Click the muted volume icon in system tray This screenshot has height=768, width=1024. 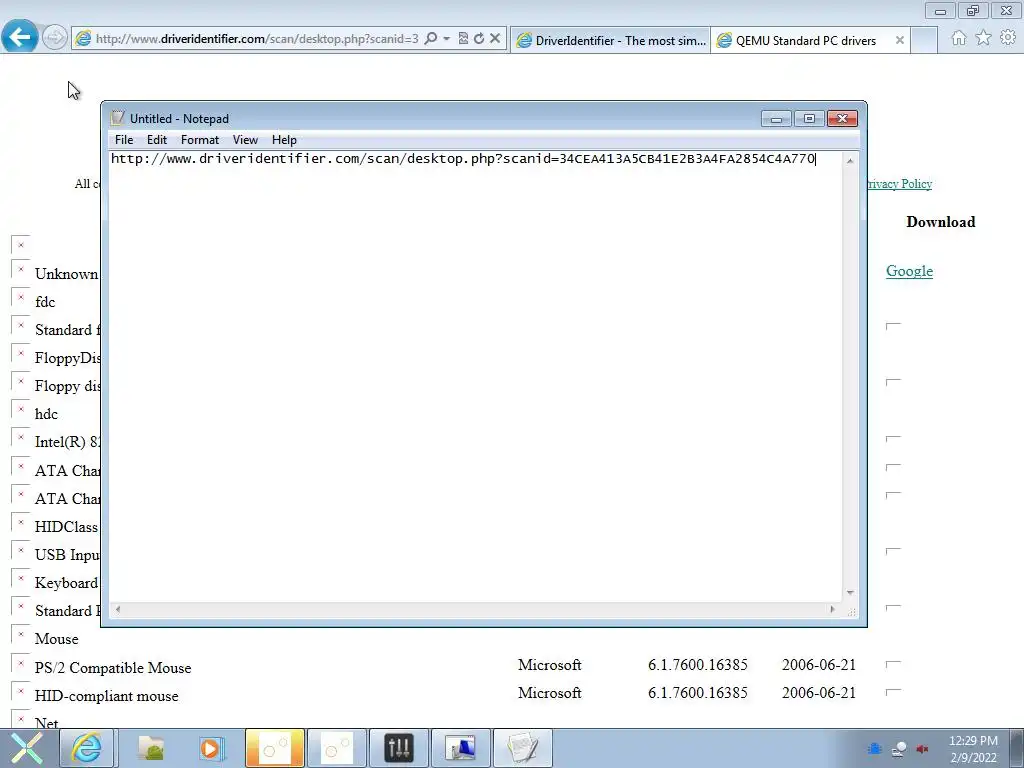coord(922,749)
